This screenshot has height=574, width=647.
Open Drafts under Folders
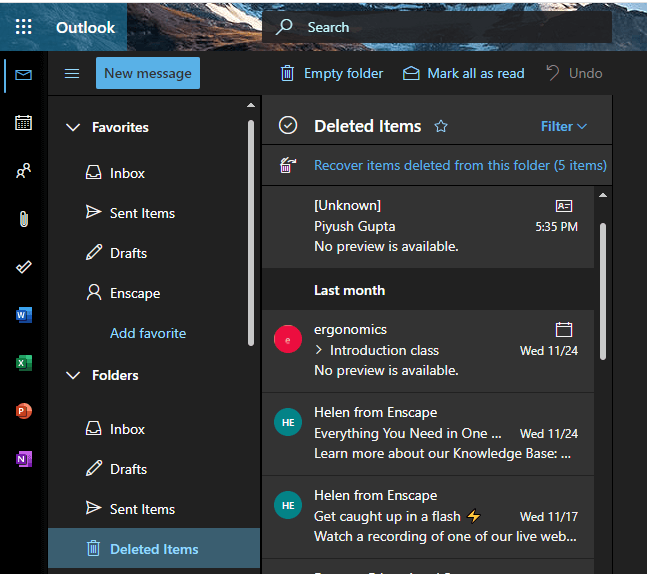pyautogui.click(x=154, y=469)
